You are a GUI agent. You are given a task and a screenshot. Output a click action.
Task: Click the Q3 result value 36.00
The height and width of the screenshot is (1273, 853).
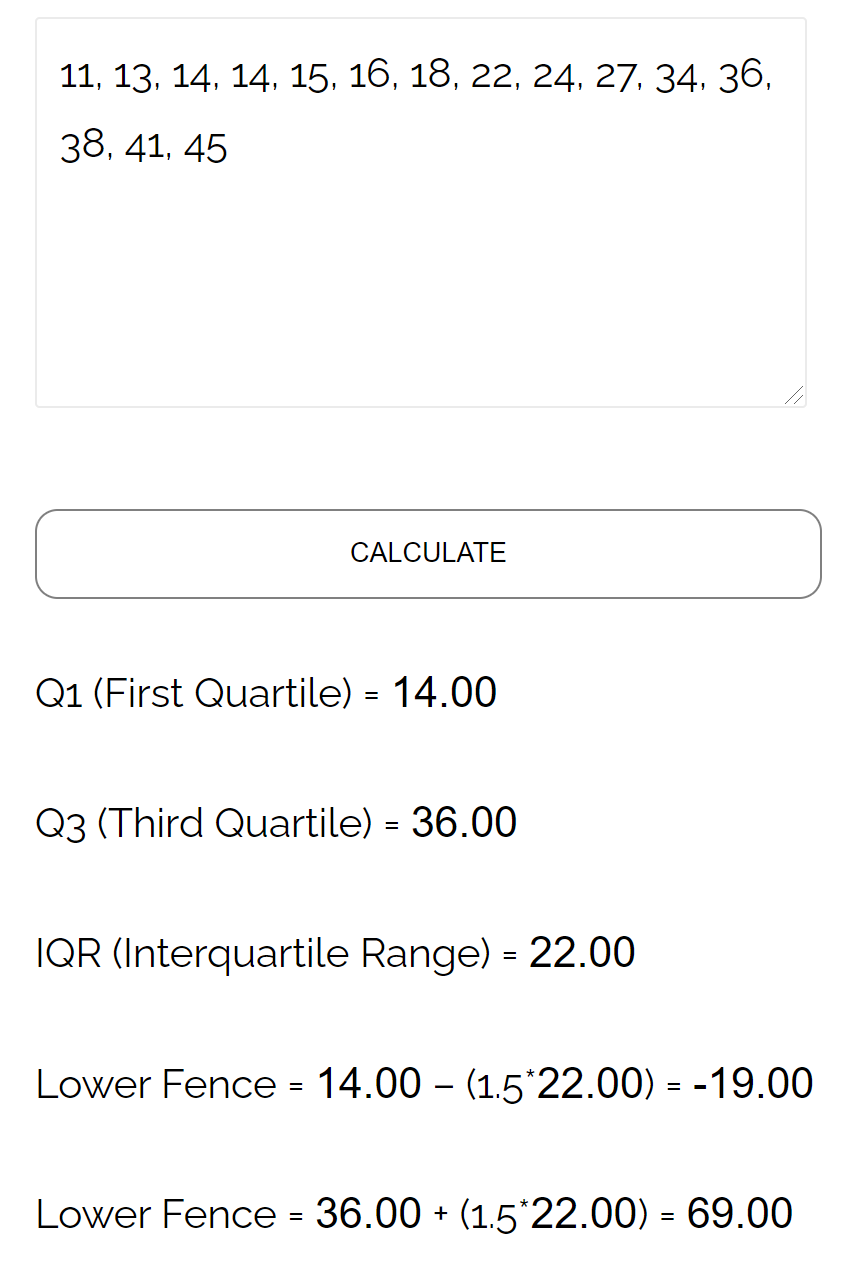(x=464, y=823)
